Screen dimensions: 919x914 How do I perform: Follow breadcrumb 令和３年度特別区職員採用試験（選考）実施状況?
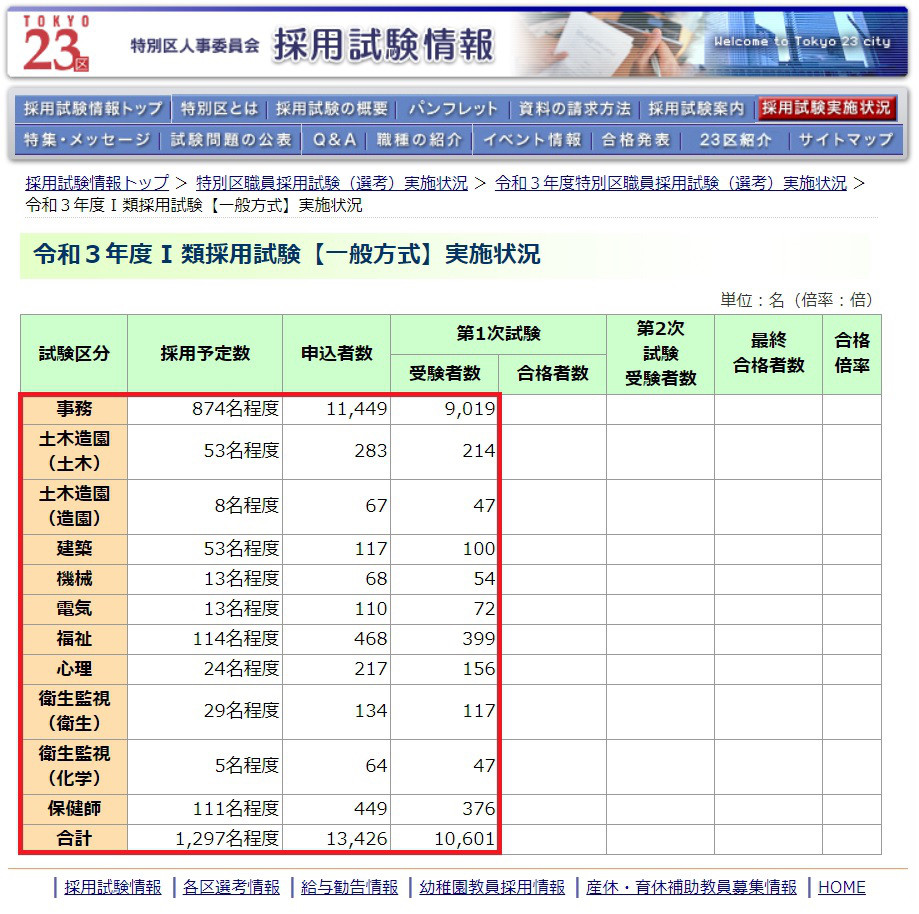(x=670, y=183)
